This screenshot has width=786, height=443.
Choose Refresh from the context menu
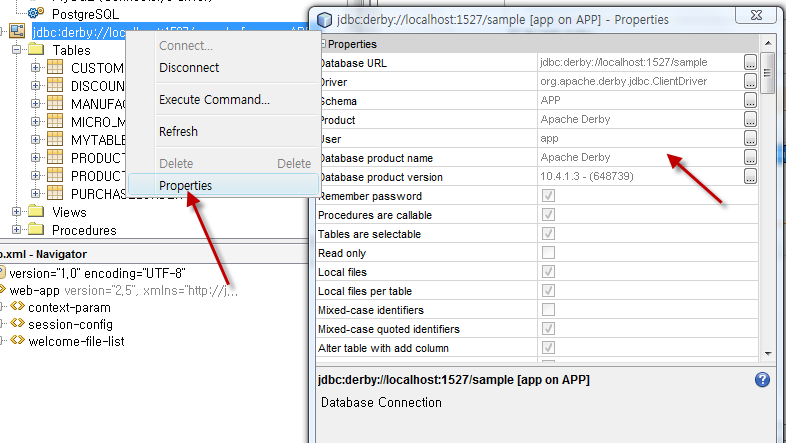click(224, 131)
